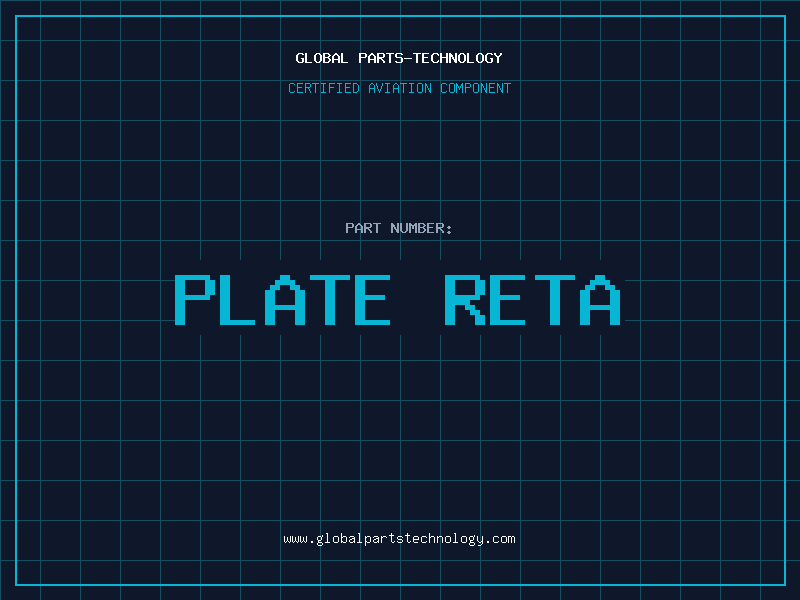Open the www.globalpartstechnology.com link
This screenshot has width=800, height=600.
399,539
